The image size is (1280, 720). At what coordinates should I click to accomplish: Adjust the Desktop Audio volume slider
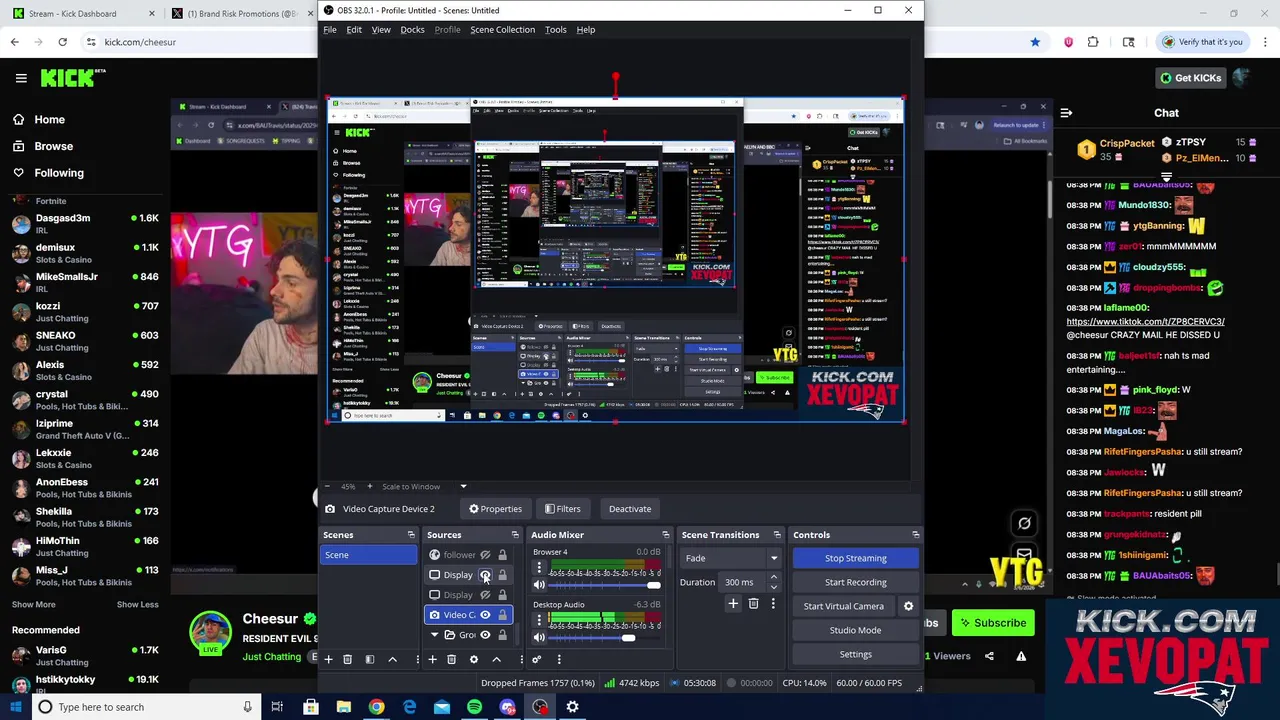click(604, 637)
